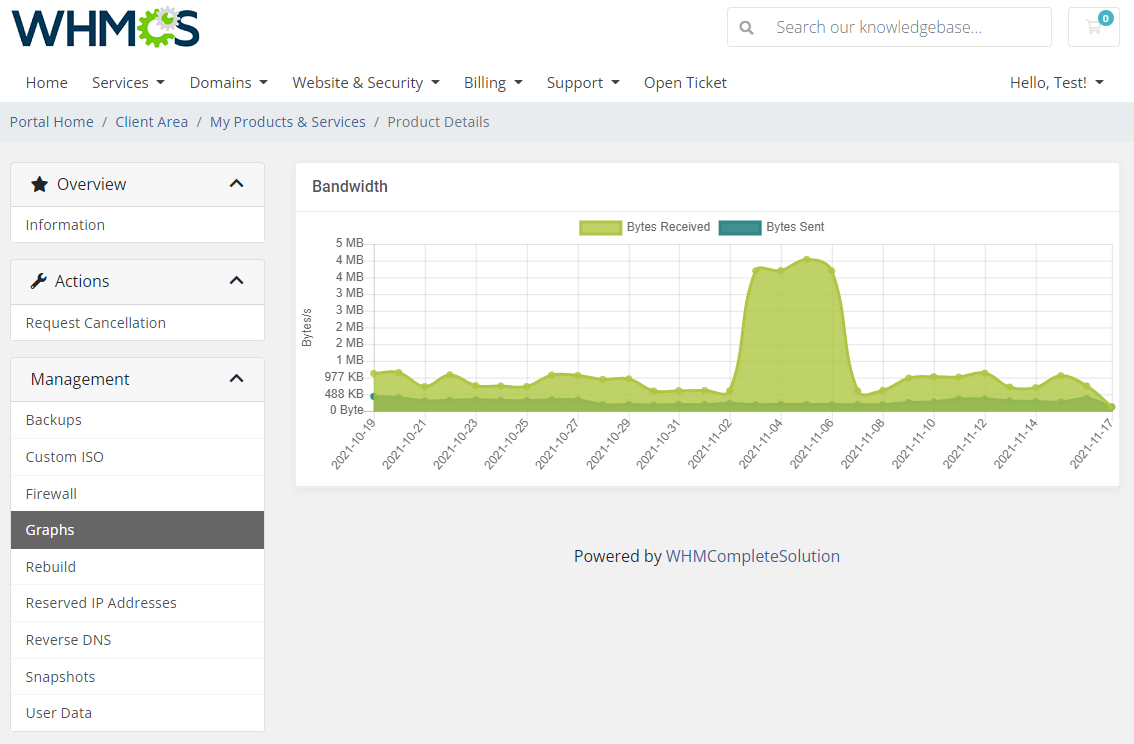Open the Hello, Test! account dropdown
The height and width of the screenshot is (744, 1134).
click(1056, 82)
